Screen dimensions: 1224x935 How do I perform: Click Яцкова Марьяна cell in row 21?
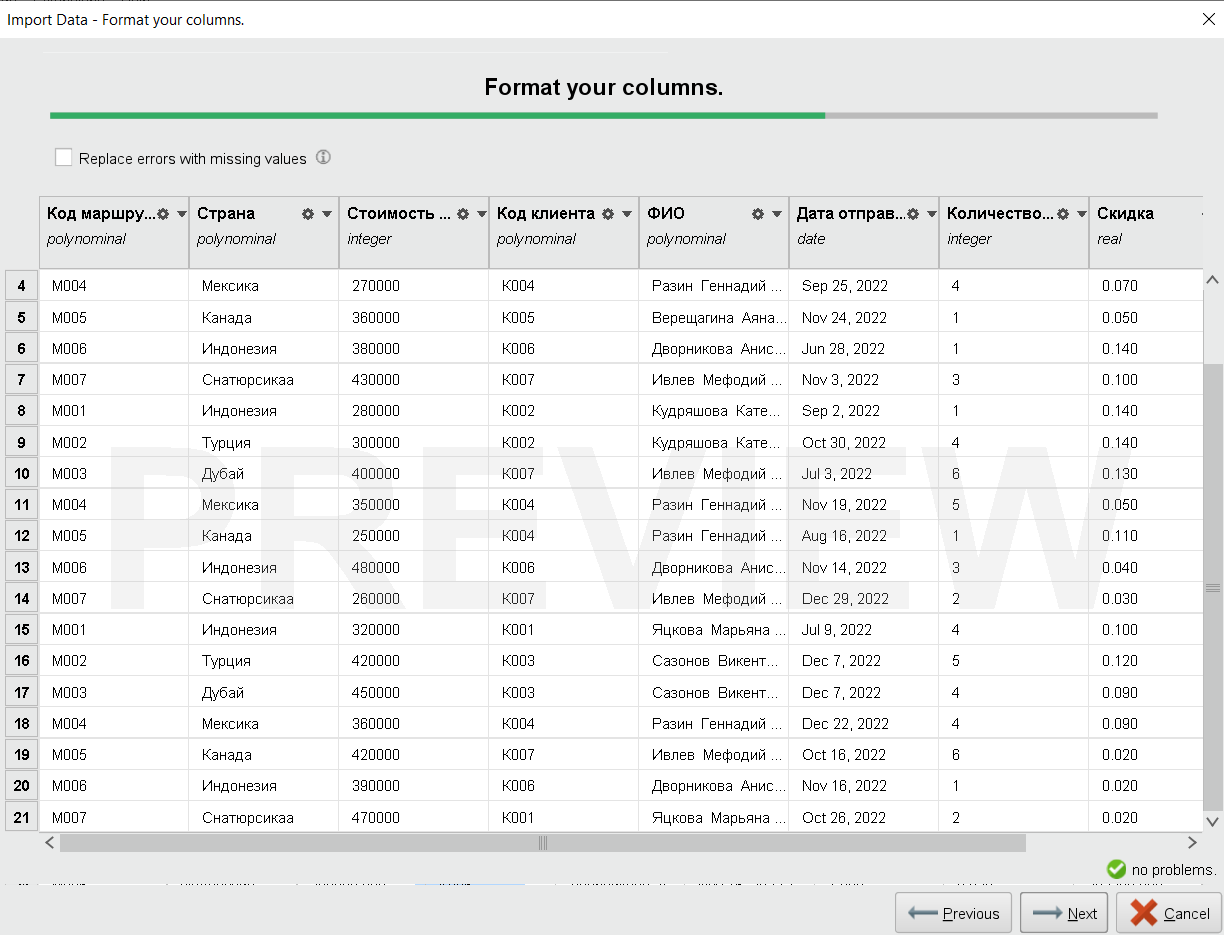click(x=714, y=817)
